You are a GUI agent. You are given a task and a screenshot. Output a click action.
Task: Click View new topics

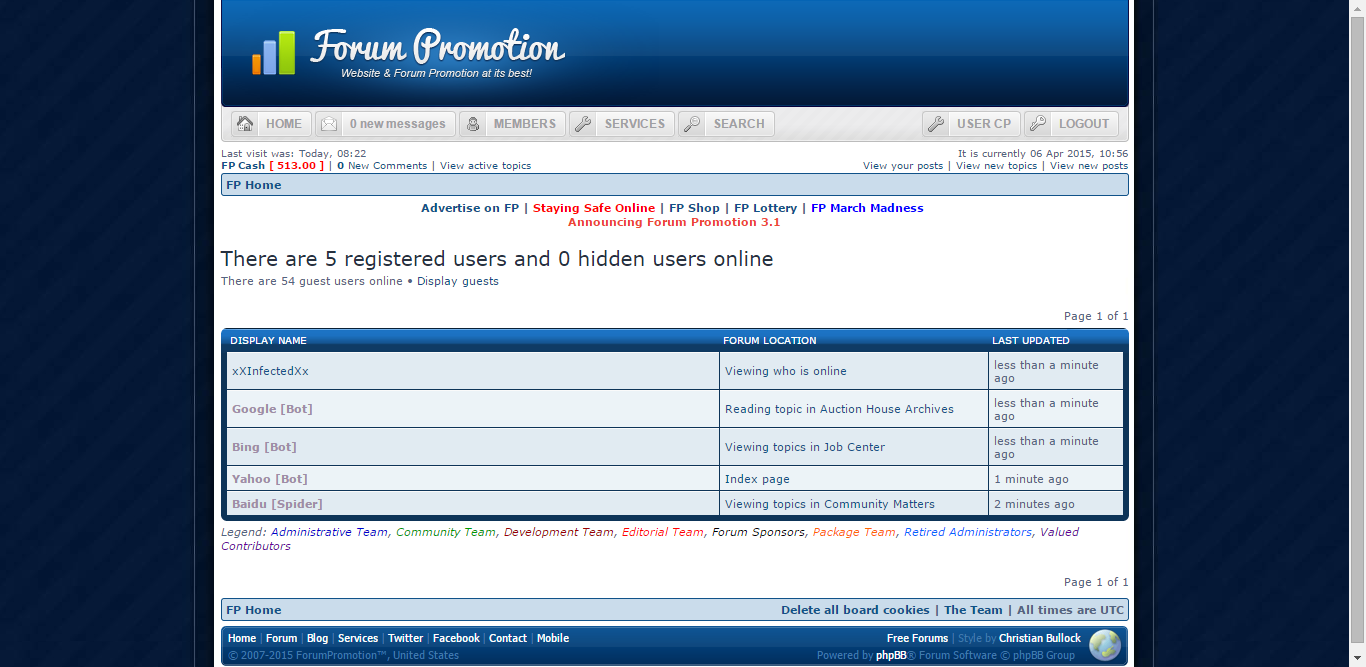coord(996,166)
